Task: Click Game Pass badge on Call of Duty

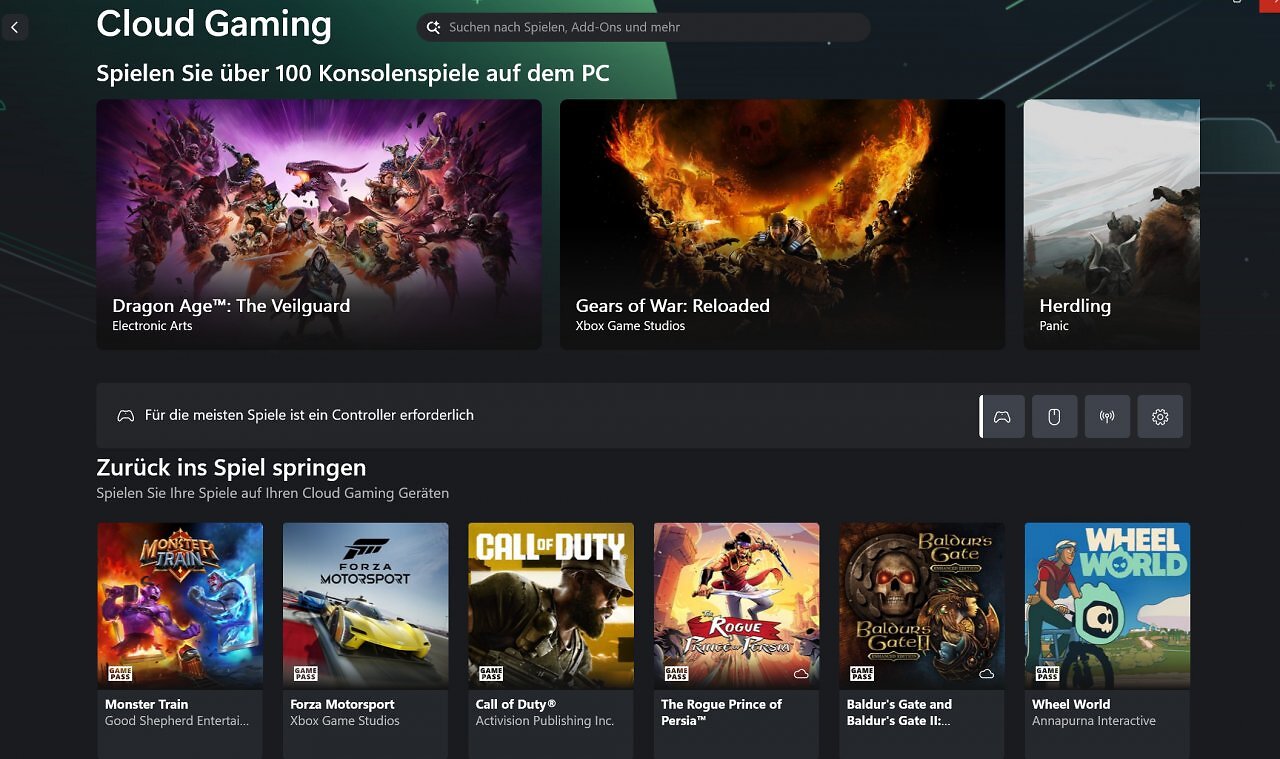Action: [491, 673]
